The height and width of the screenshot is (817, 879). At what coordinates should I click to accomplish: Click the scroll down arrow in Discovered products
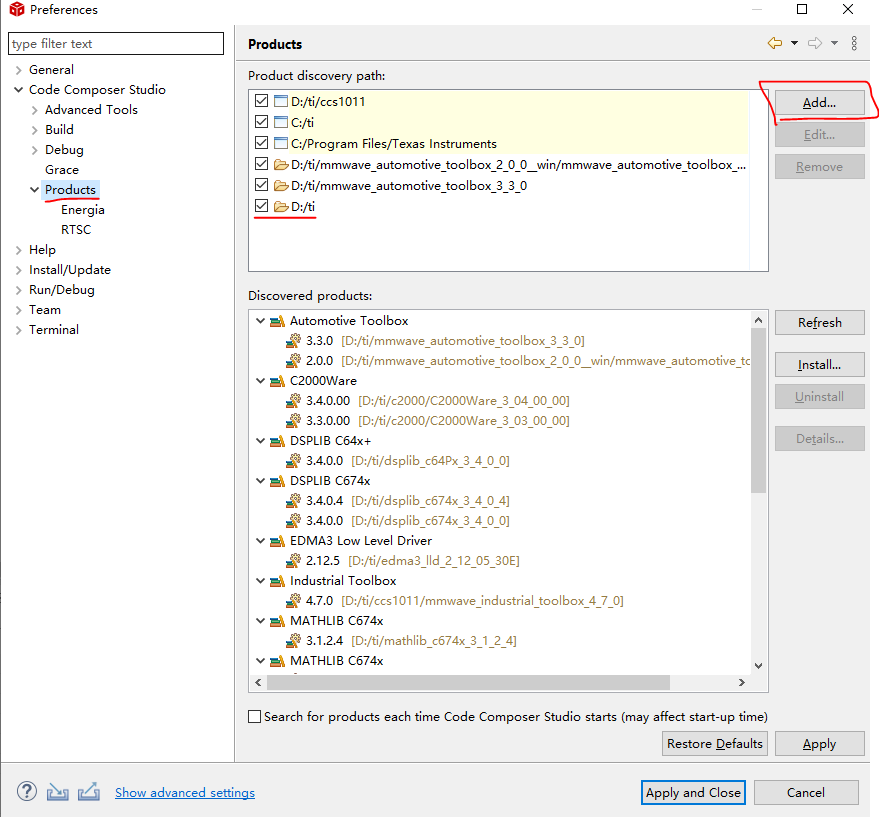[758, 666]
